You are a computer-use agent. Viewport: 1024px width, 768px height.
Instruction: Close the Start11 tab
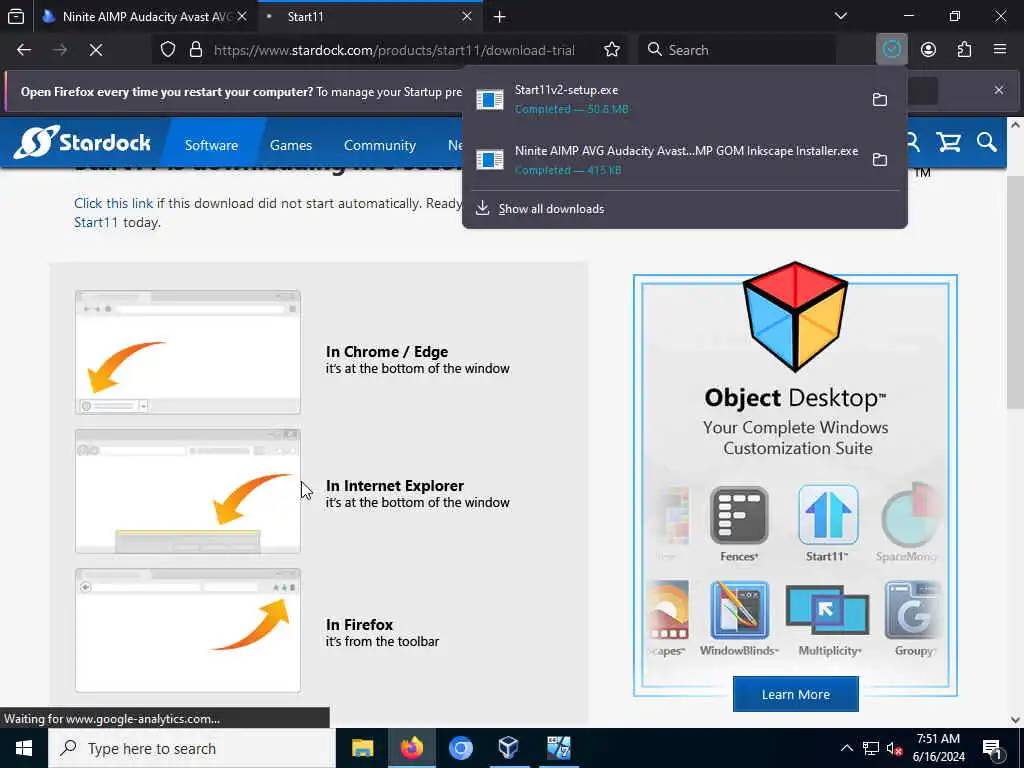466,16
